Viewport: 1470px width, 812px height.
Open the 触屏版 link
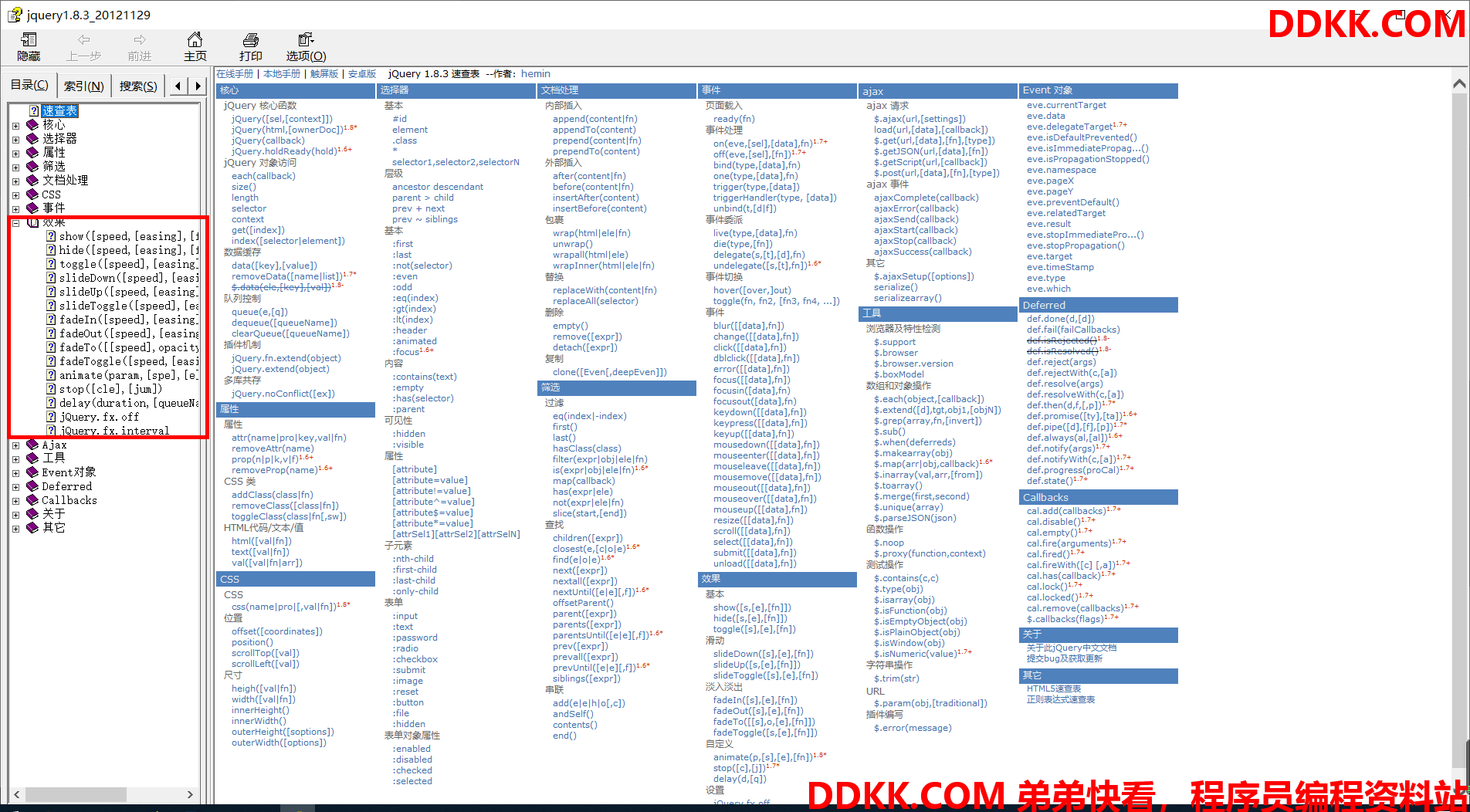pyautogui.click(x=324, y=74)
